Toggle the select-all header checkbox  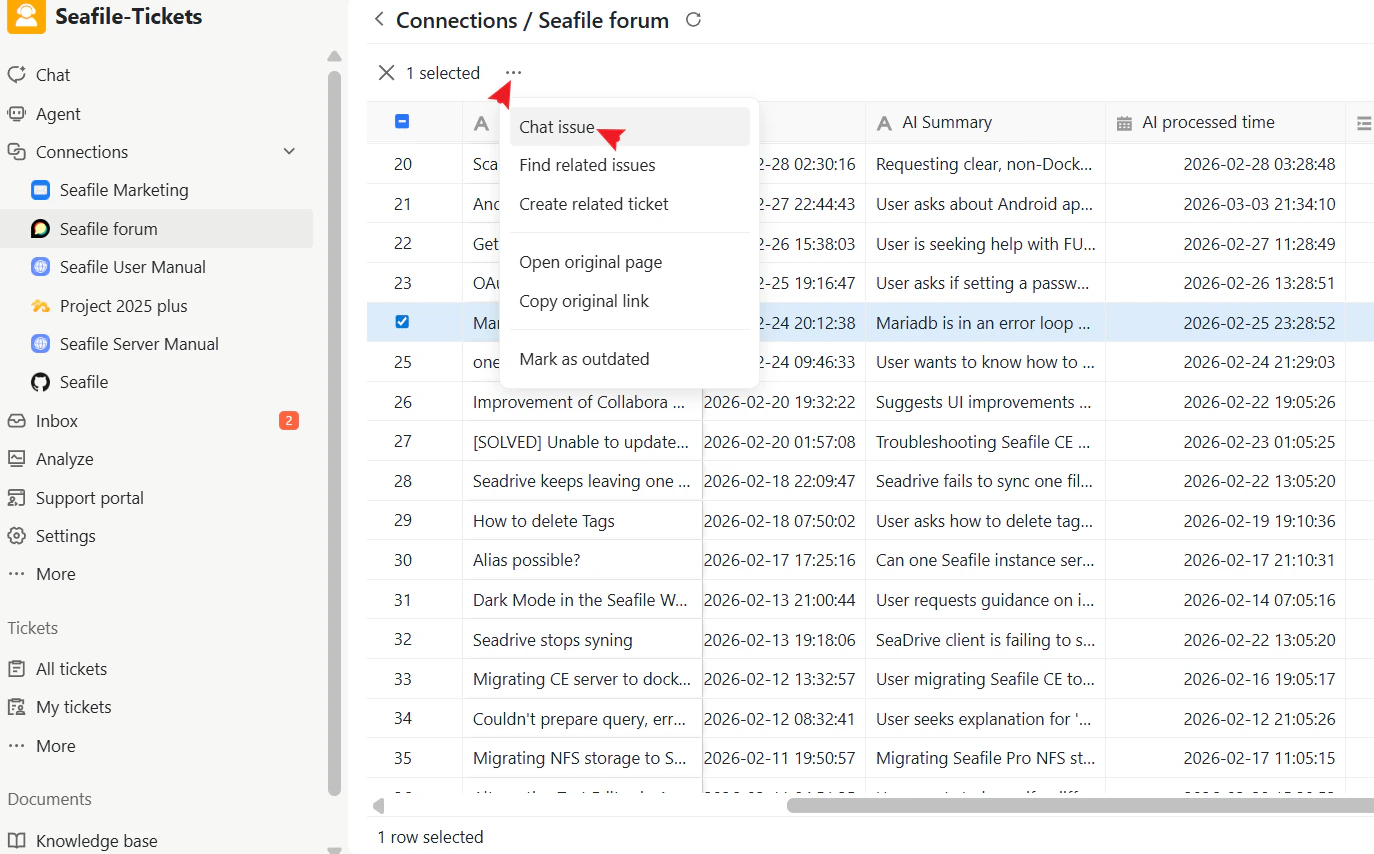click(402, 122)
